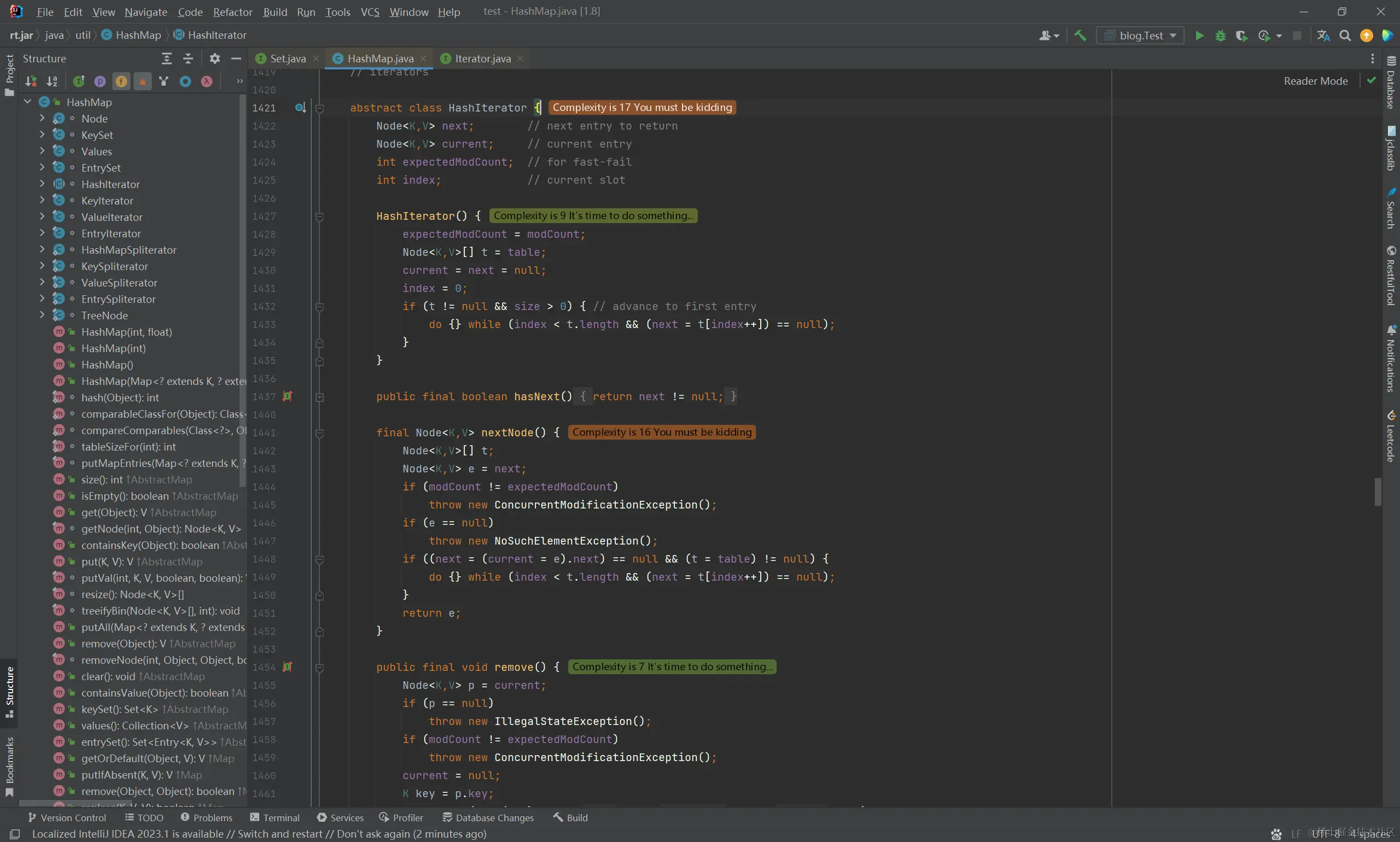Start debugging with the bug icon
Viewport: 1400px width, 842px height.
[1220, 36]
